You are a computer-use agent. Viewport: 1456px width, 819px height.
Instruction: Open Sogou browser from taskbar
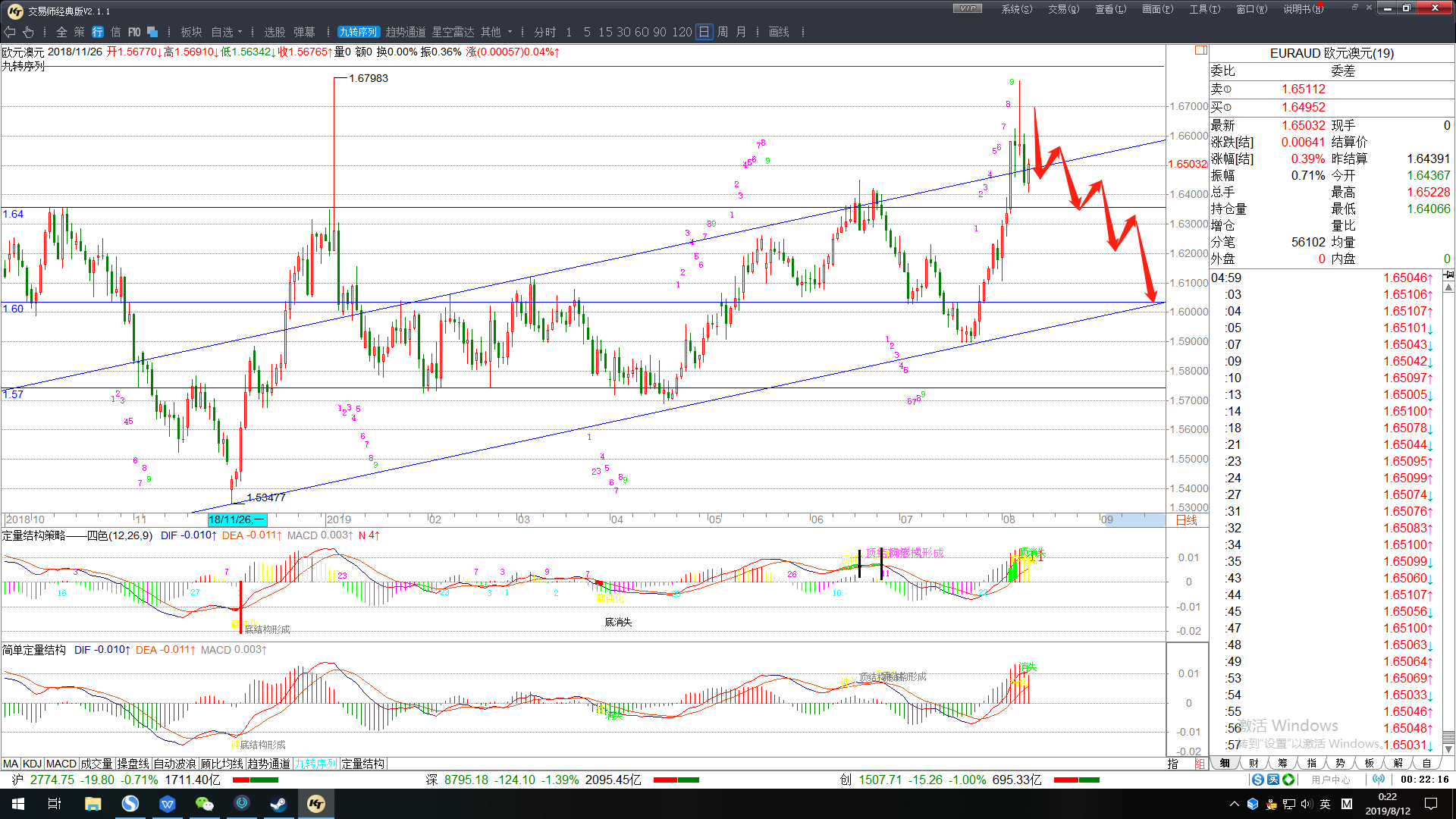(x=130, y=804)
